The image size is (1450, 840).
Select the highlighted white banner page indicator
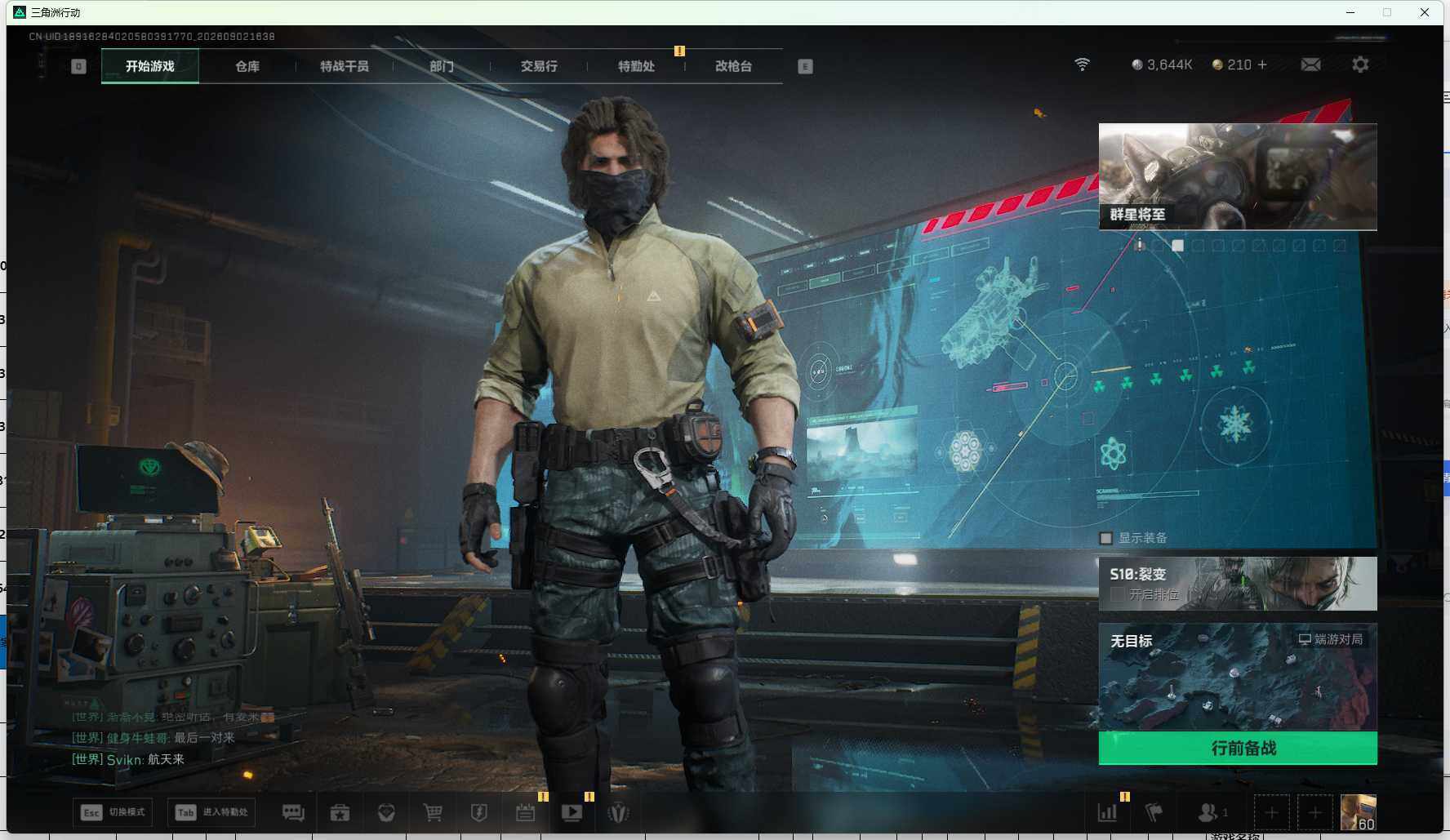(1177, 245)
